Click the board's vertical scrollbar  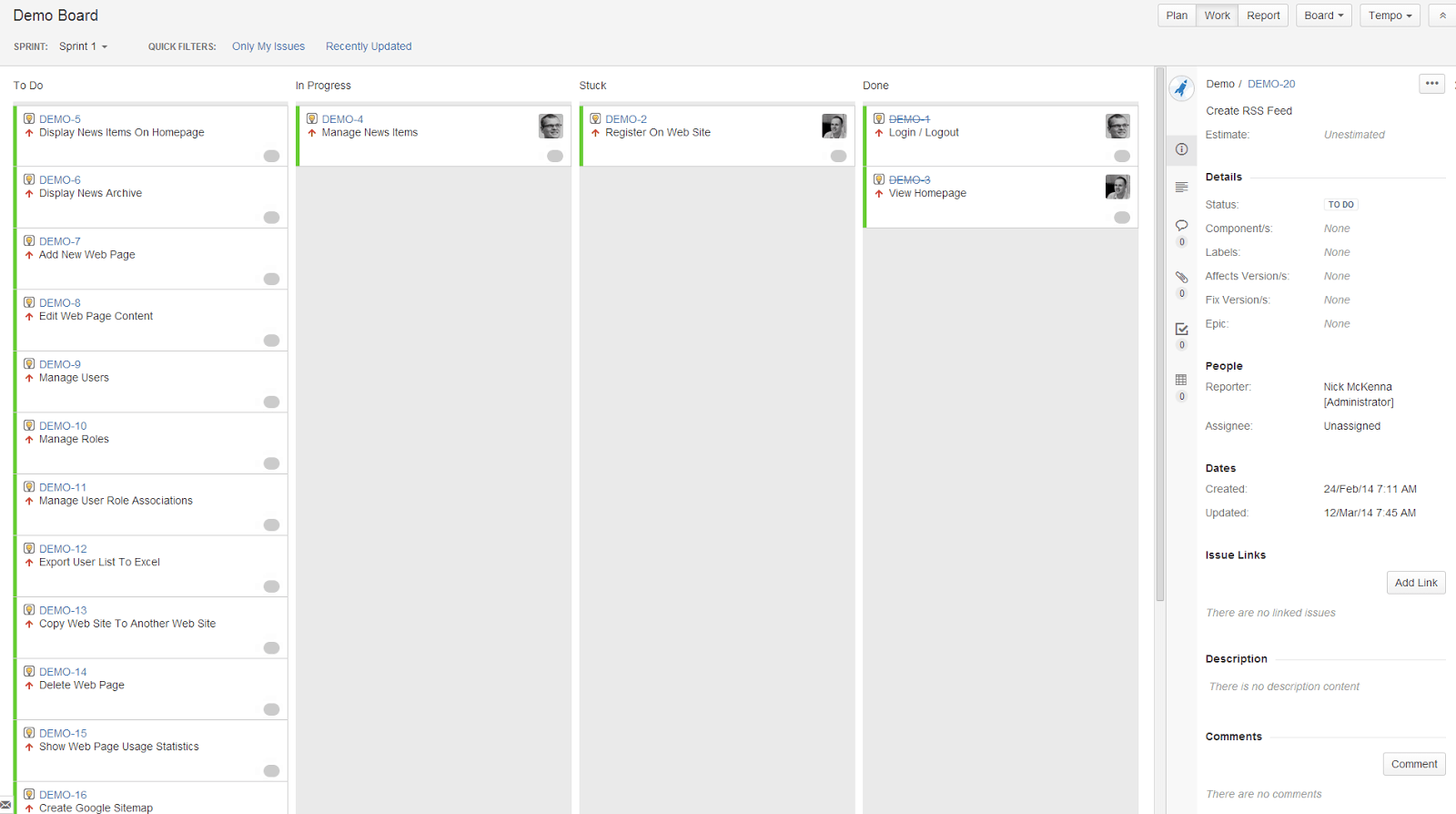1160,337
